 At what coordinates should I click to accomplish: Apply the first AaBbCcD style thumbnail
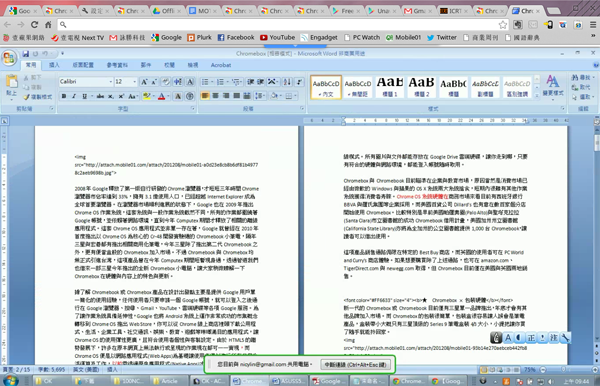click(x=326, y=87)
